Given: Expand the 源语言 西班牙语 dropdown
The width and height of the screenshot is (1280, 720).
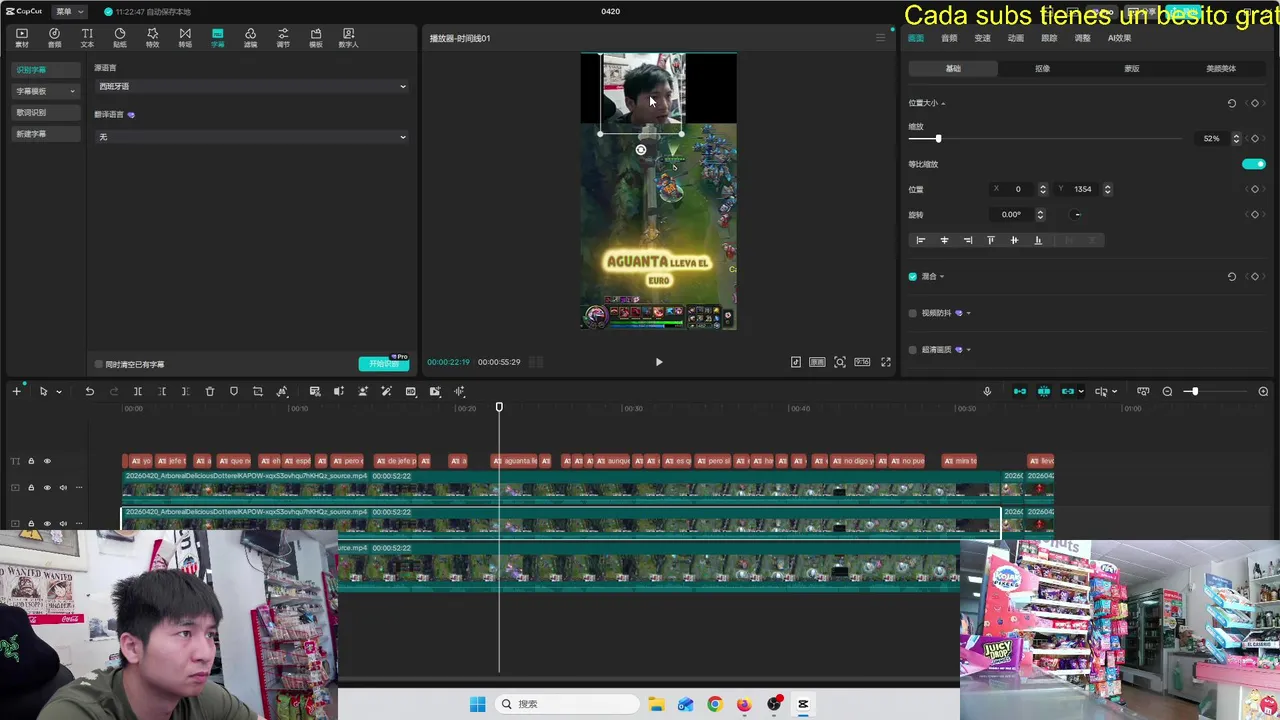Looking at the screenshot, I should (x=251, y=86).
